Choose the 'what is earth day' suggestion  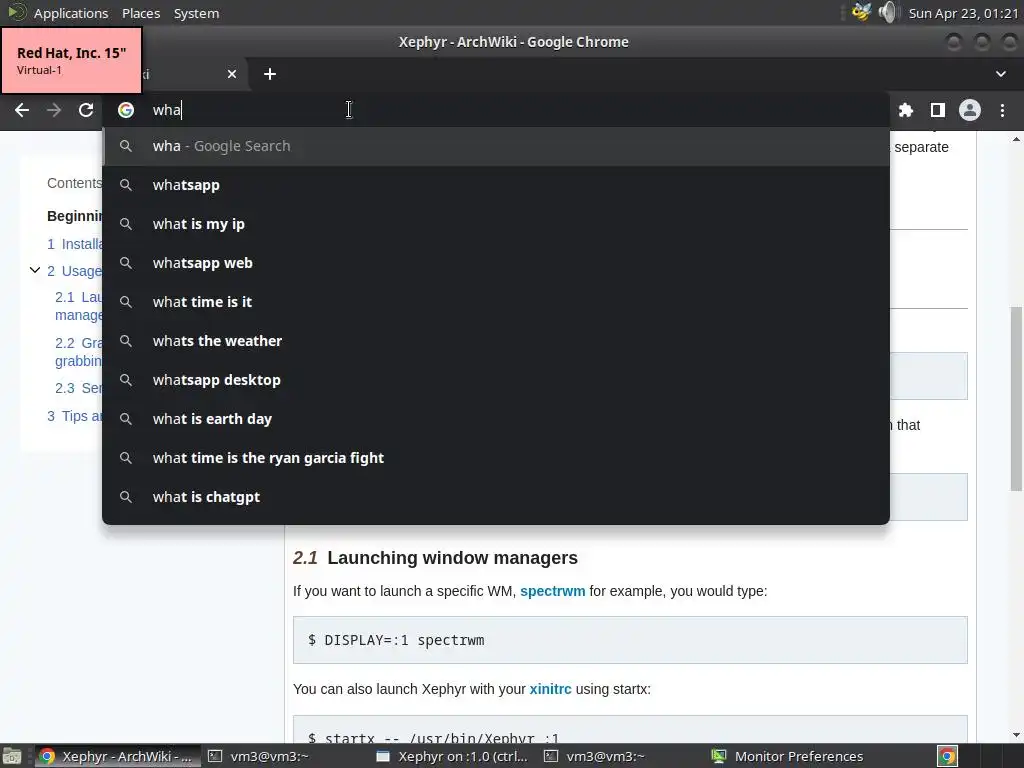point(496,419)
